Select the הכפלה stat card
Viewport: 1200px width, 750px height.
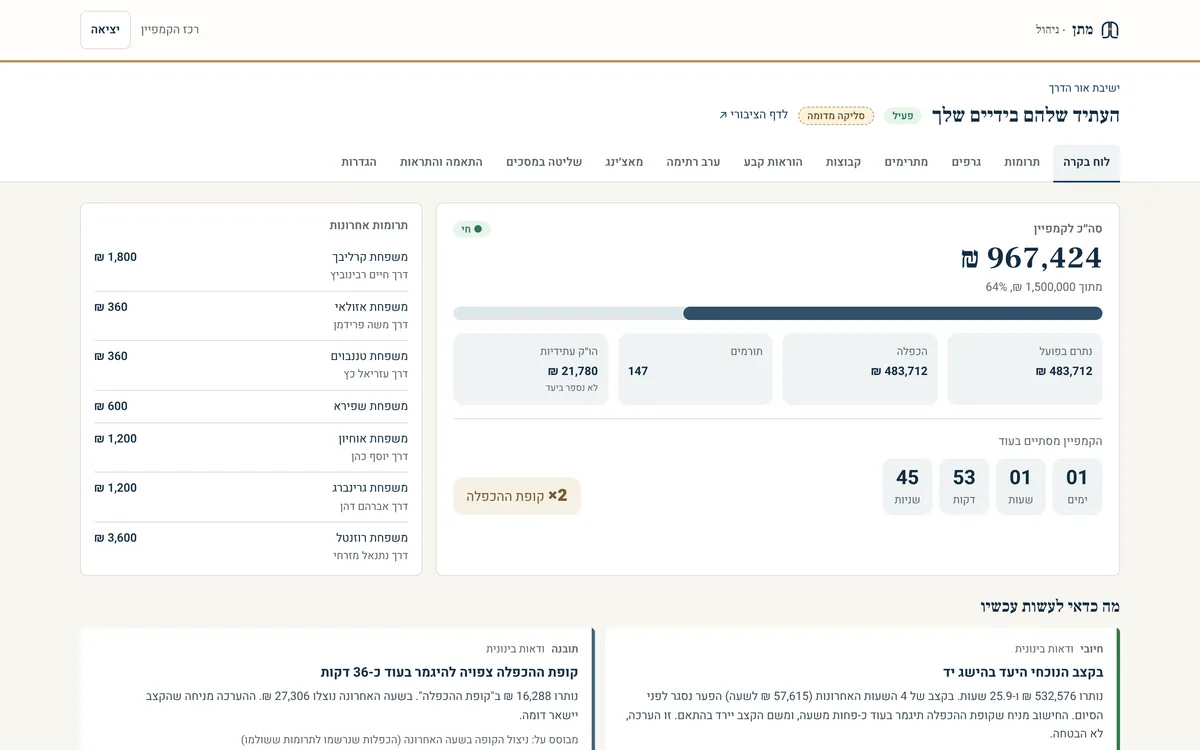tap(860, 369)
